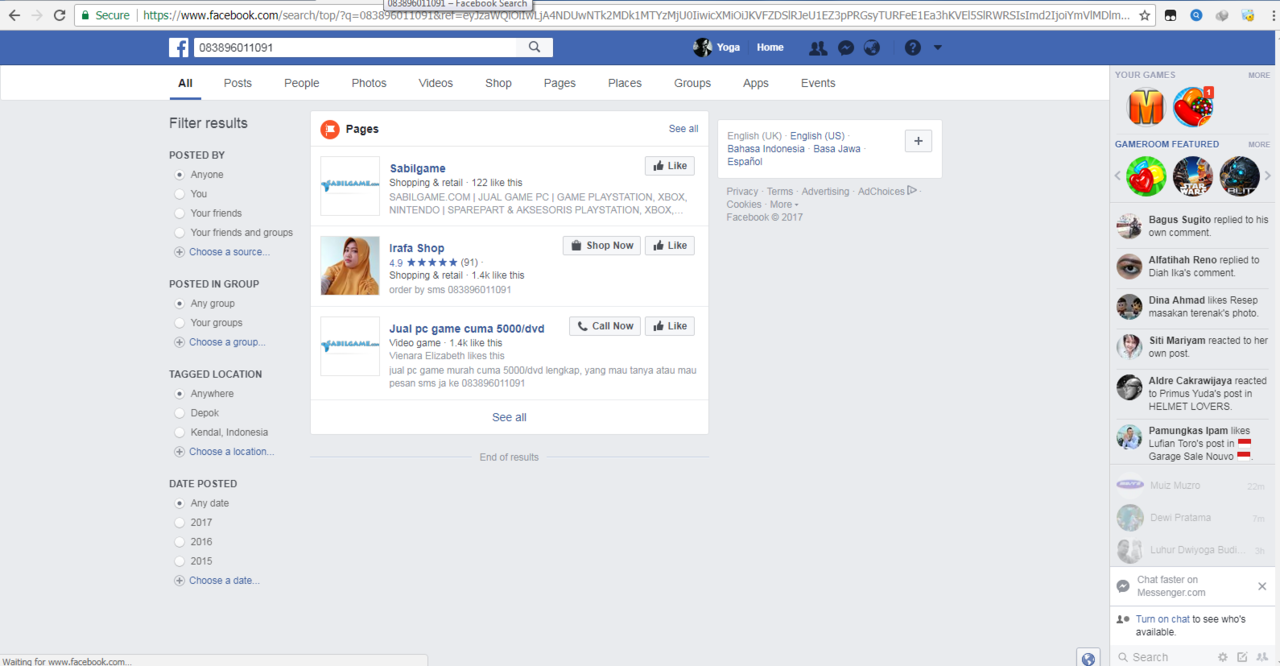Switch to the Photos tab

369,83
